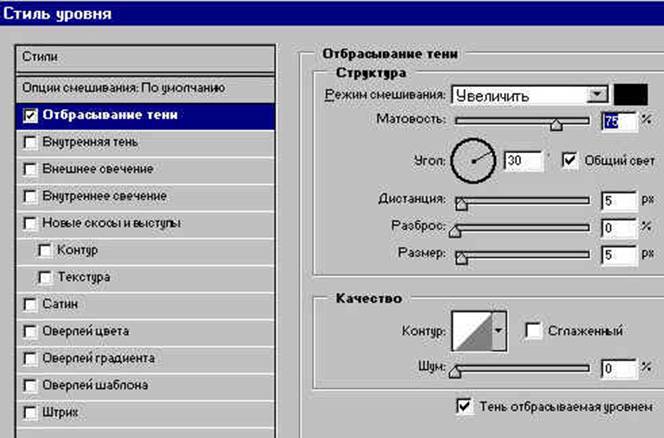Enable the Оверлей шаблона checkbox
Screen dimensions: 664x438
pos(30,385)
